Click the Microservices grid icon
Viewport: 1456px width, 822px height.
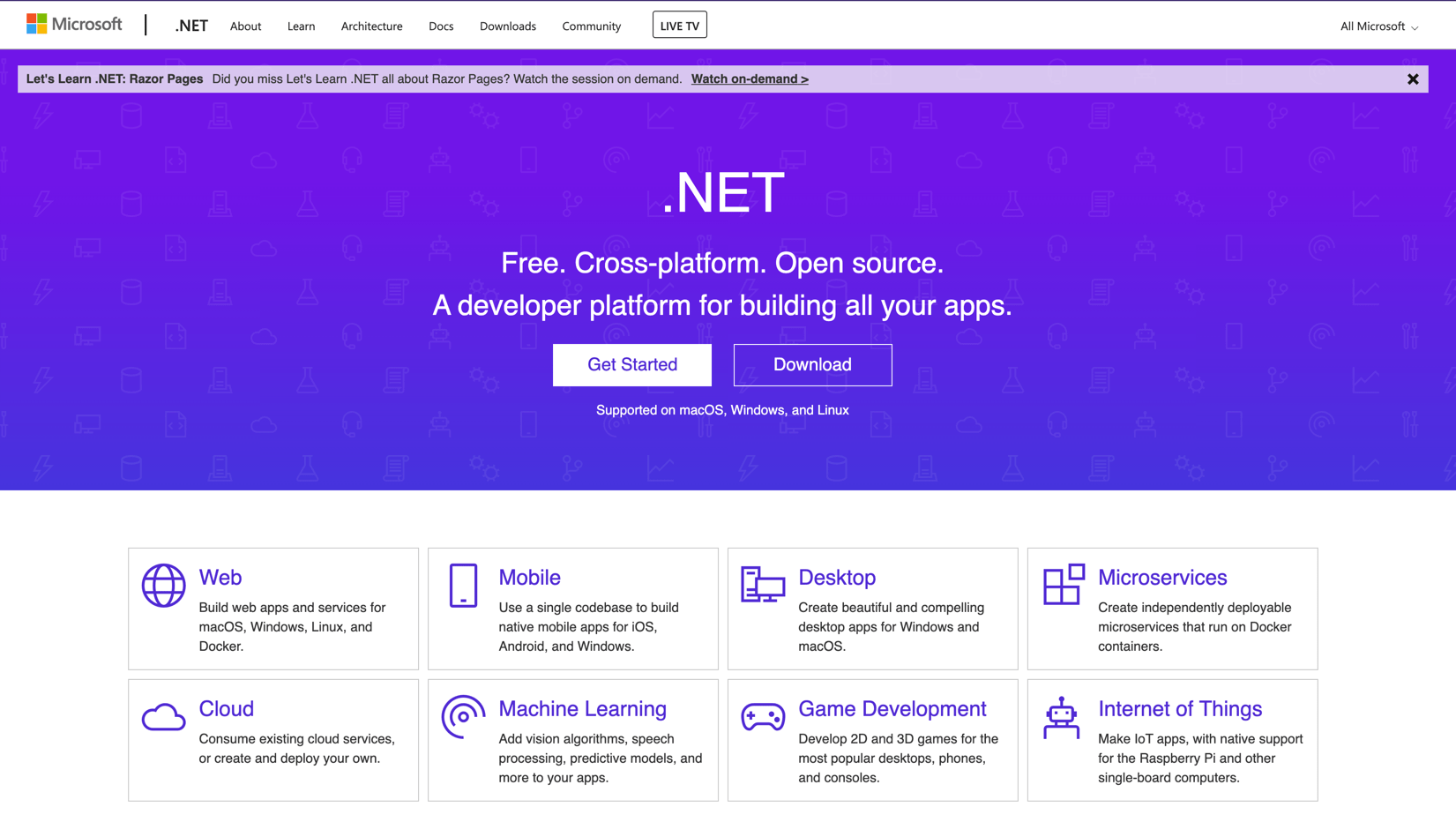(x=1063, y=584)
